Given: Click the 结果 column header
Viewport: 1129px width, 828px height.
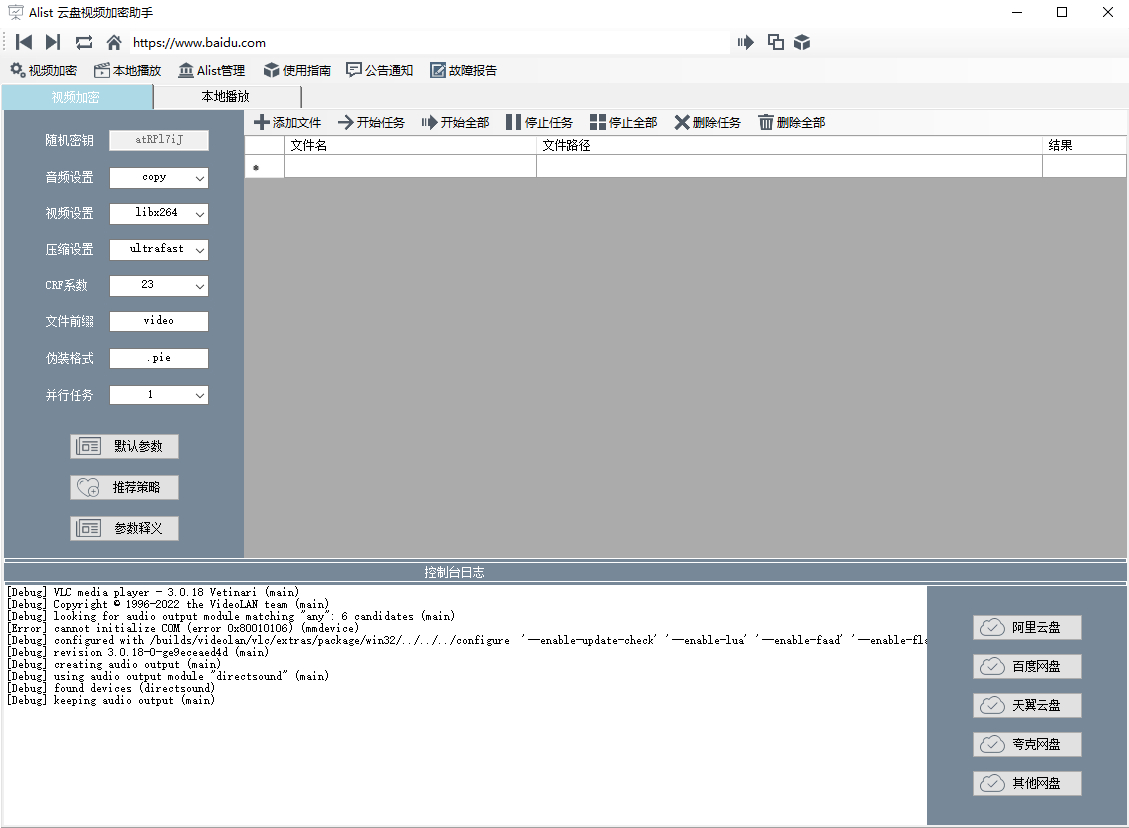Looking at the screenshot, I should tap(1084, 145).
